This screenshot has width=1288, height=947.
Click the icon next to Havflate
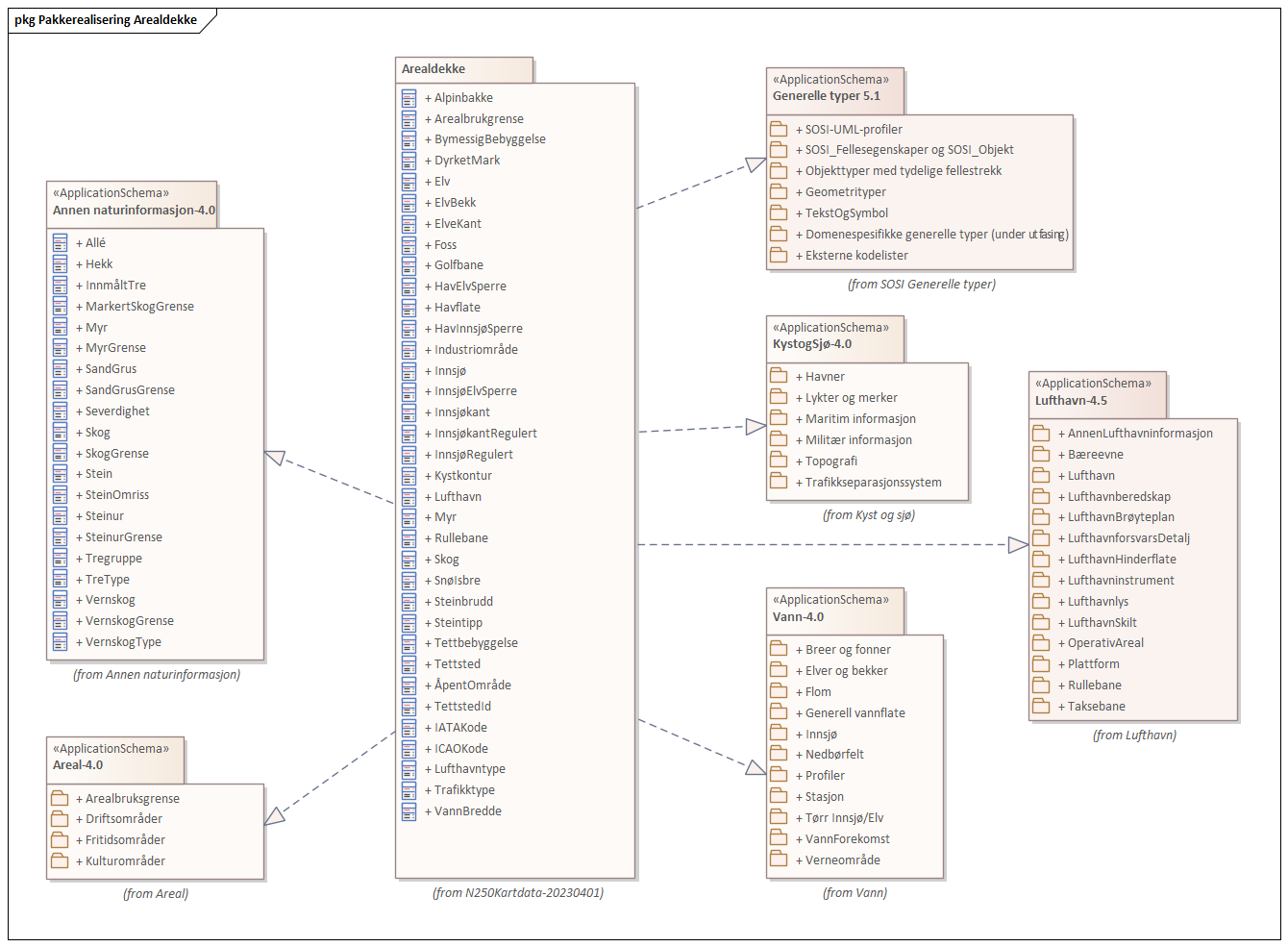(x=409, y=308)
